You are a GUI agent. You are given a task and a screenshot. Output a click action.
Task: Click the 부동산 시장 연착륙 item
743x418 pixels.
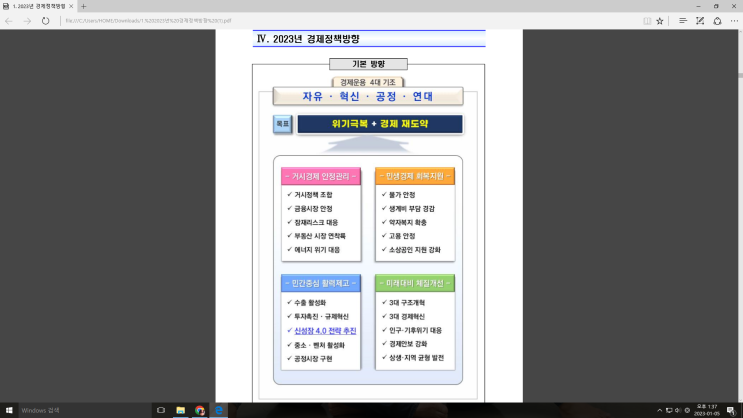(320, 236)
